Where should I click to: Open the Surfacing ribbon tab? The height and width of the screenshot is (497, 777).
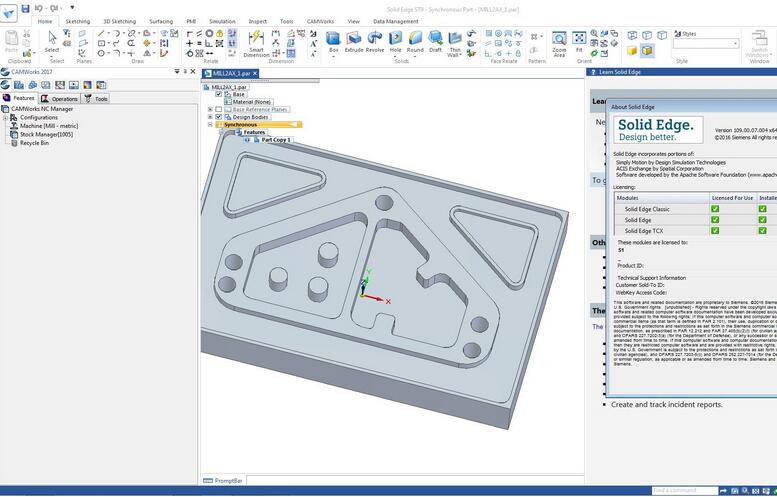click(x=161, y=21)
